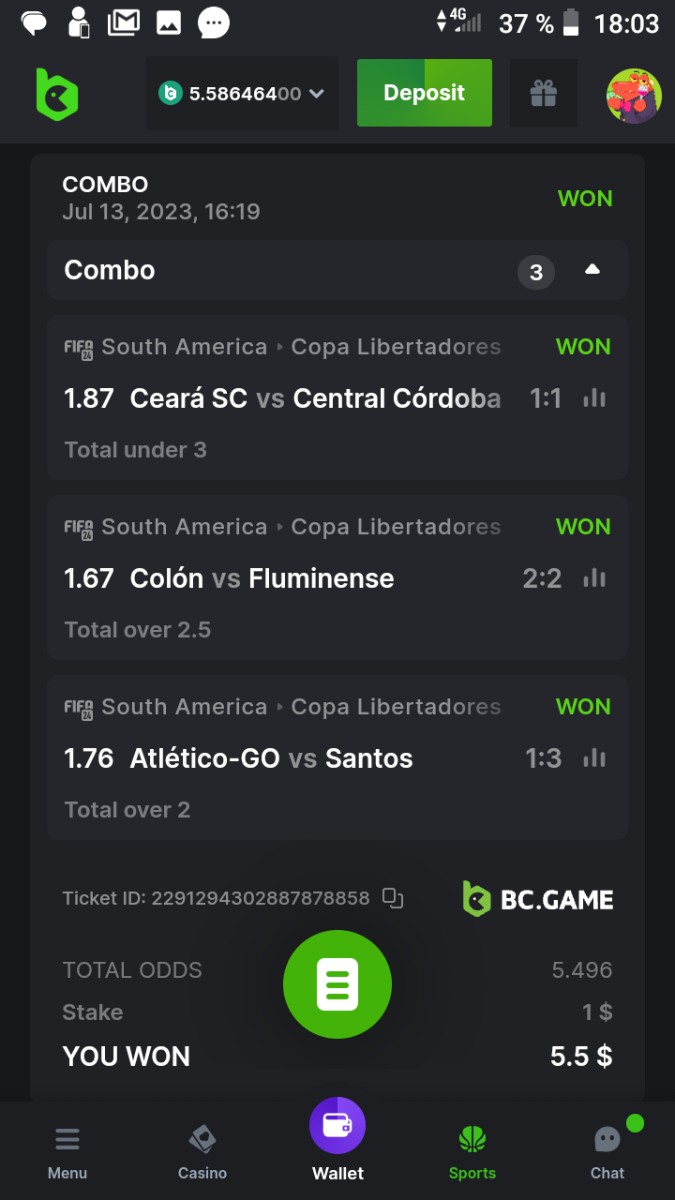Screen dimensions: 675x1200
Task: Tap the 4G signal status indicator
Action: pyautogui.click(x=458, y=20)
